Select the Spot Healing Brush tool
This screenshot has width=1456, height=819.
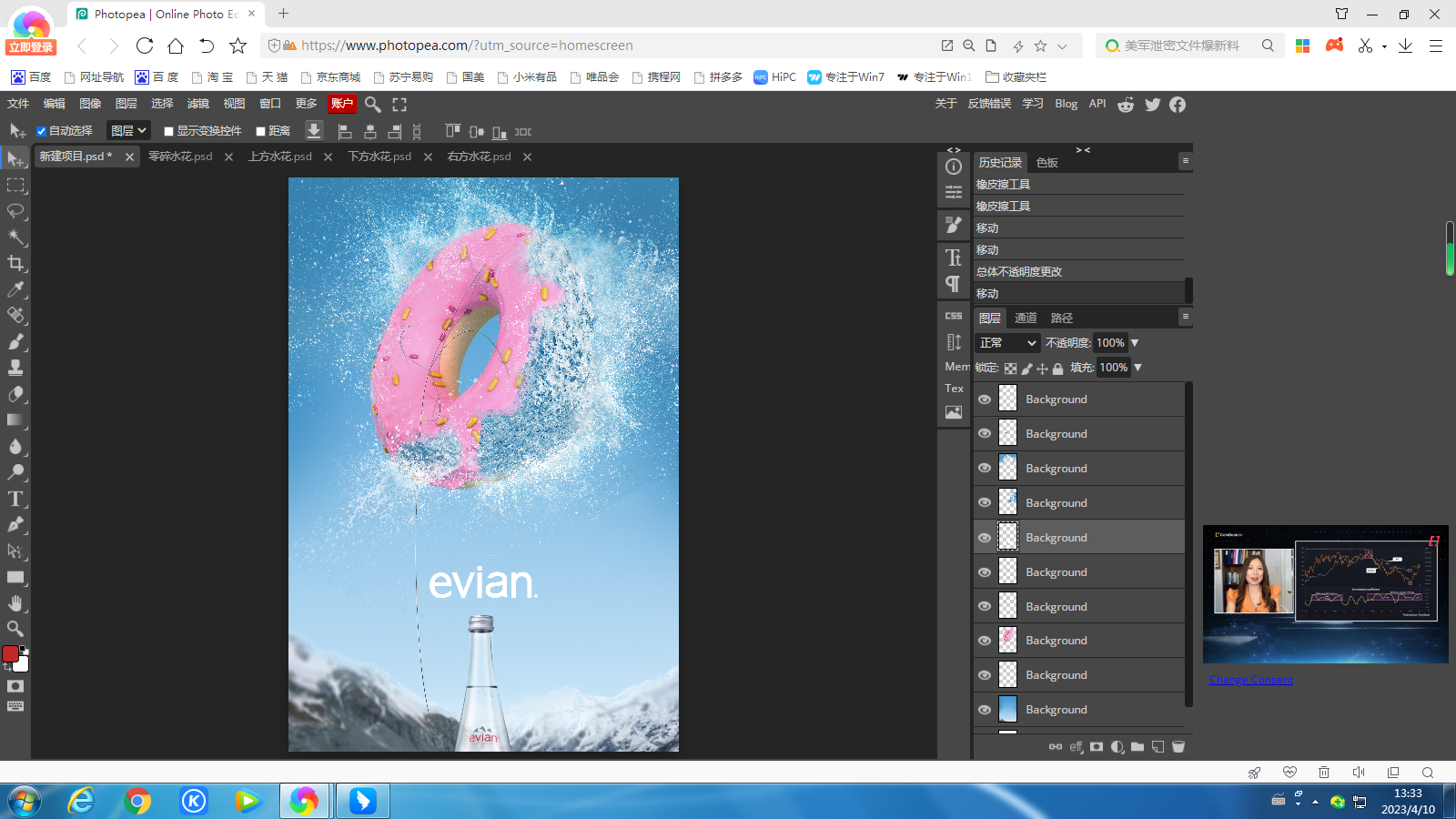(x=15, y=316)
